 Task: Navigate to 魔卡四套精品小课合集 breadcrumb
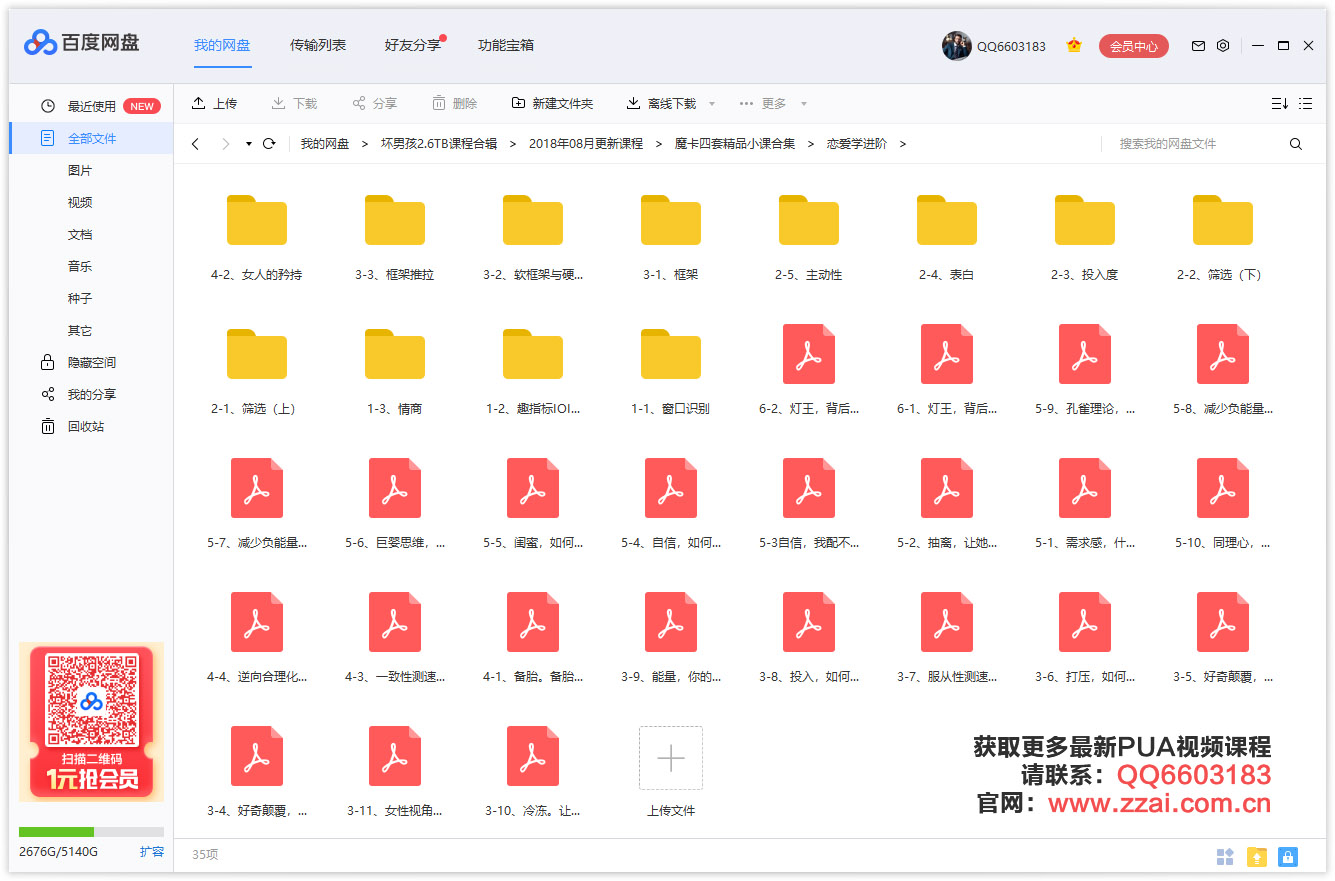click(735, 144)
